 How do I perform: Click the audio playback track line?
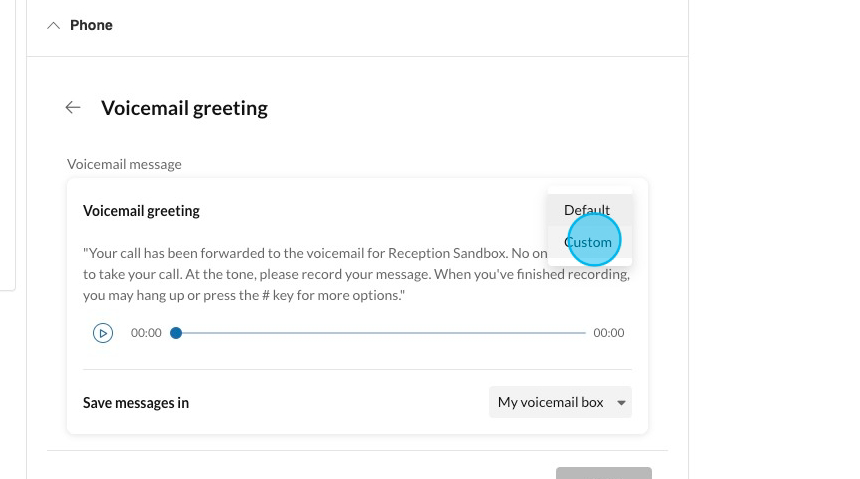click(380, 333)
